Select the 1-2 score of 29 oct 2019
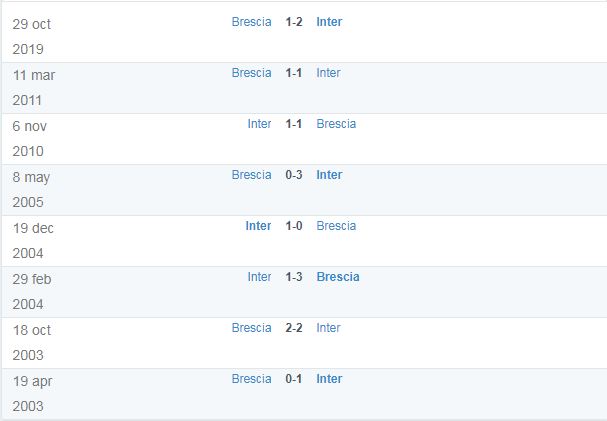This screenshot has height=421, width=607. pos(294,22)
